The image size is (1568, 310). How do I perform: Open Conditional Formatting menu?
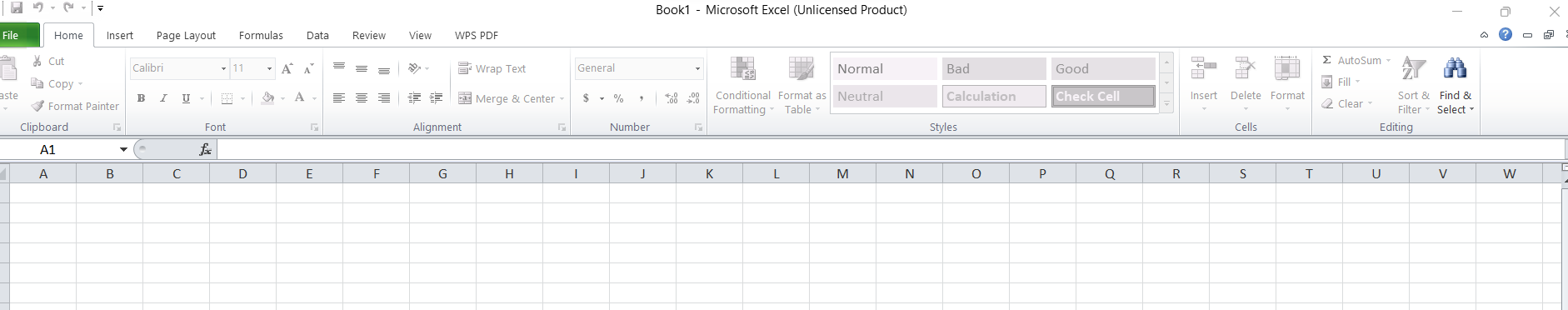(x=743, y=84)
